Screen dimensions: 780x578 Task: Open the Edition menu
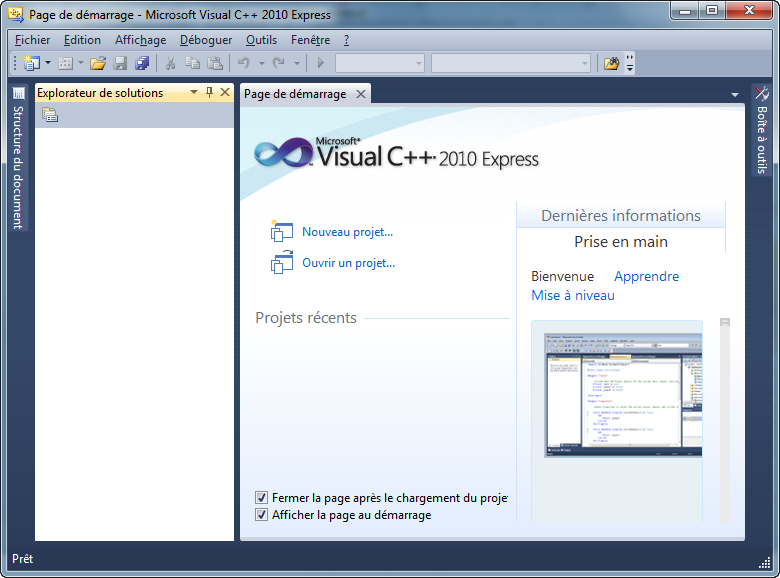pyautogui.click(x=82, y=40)
